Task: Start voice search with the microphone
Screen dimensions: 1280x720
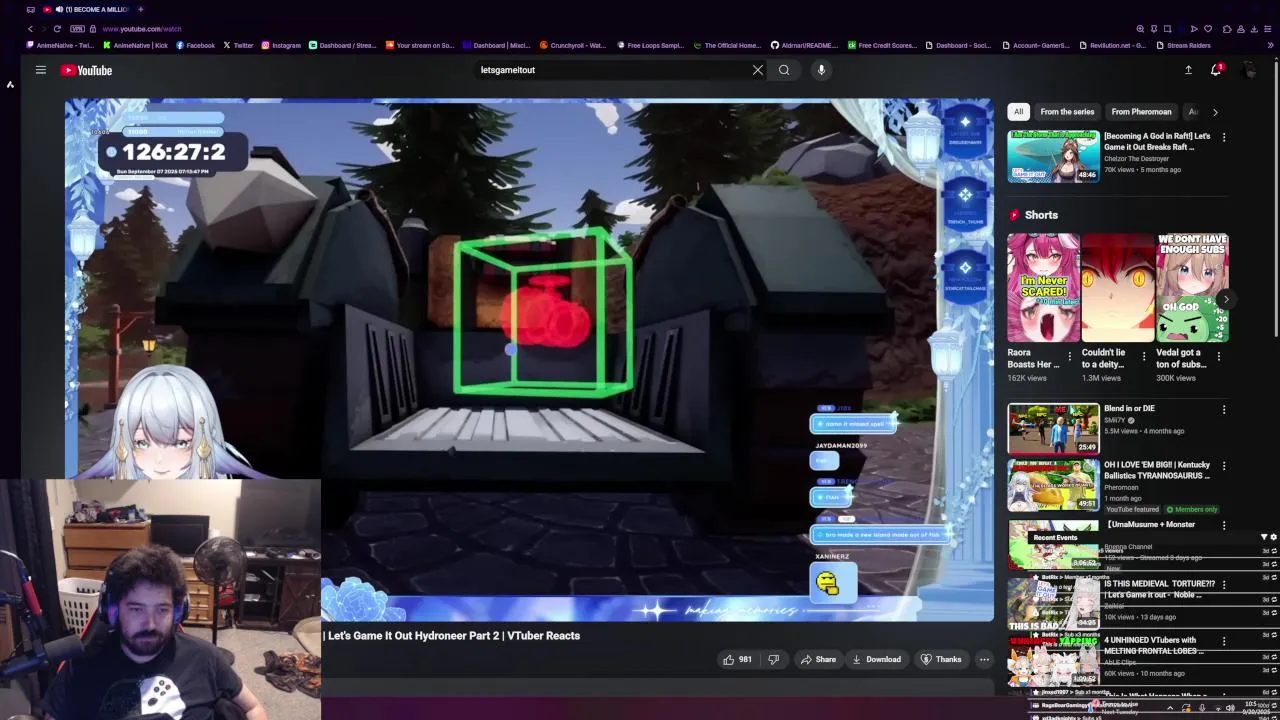Action: point(821,70)
